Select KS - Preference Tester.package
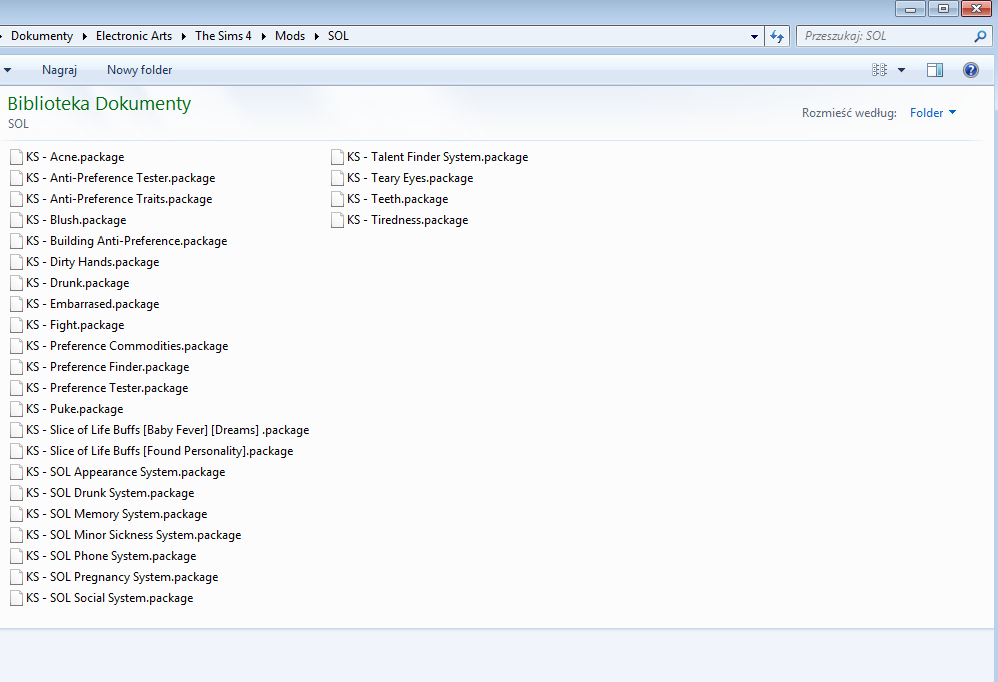This screenshot has width=998, height=682. (99, 388)
